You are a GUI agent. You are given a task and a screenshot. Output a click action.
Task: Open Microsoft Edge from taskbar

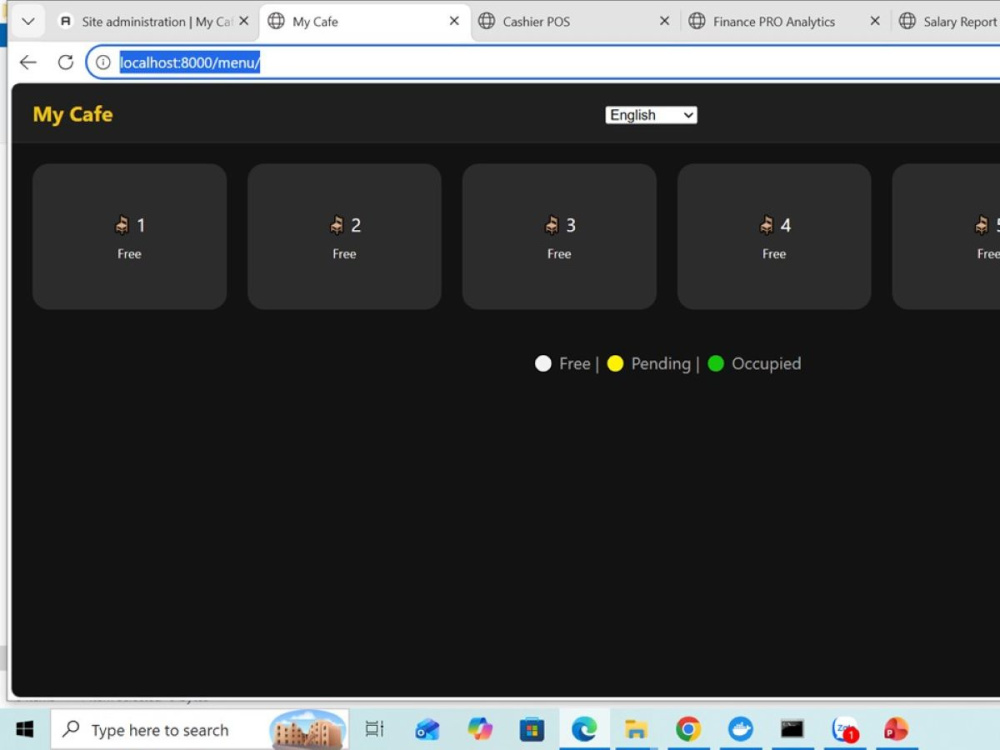(584, 729)
